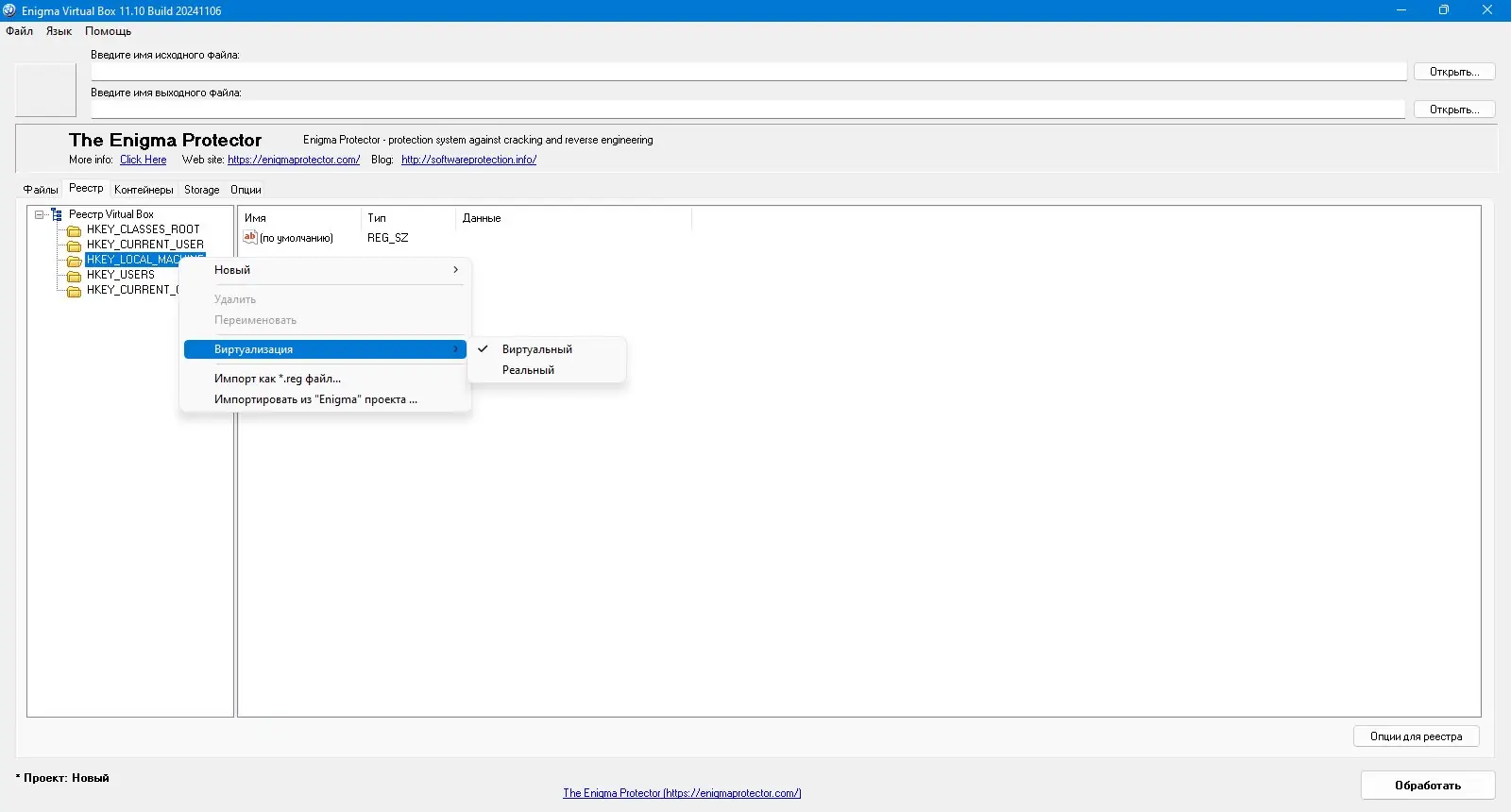Switch to the Реестр tab

point(86,188)
